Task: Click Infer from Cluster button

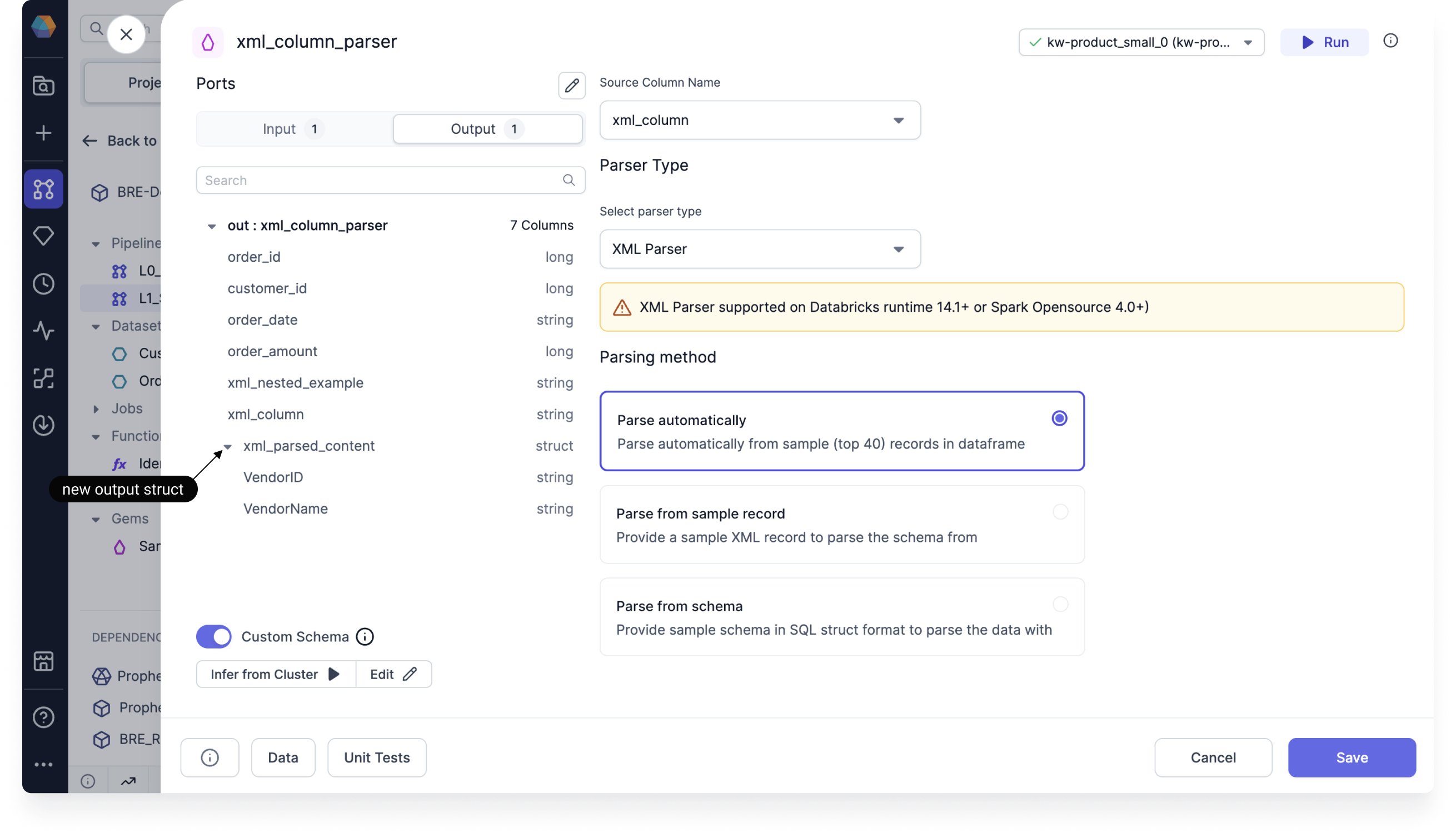Action: point(276,674)
